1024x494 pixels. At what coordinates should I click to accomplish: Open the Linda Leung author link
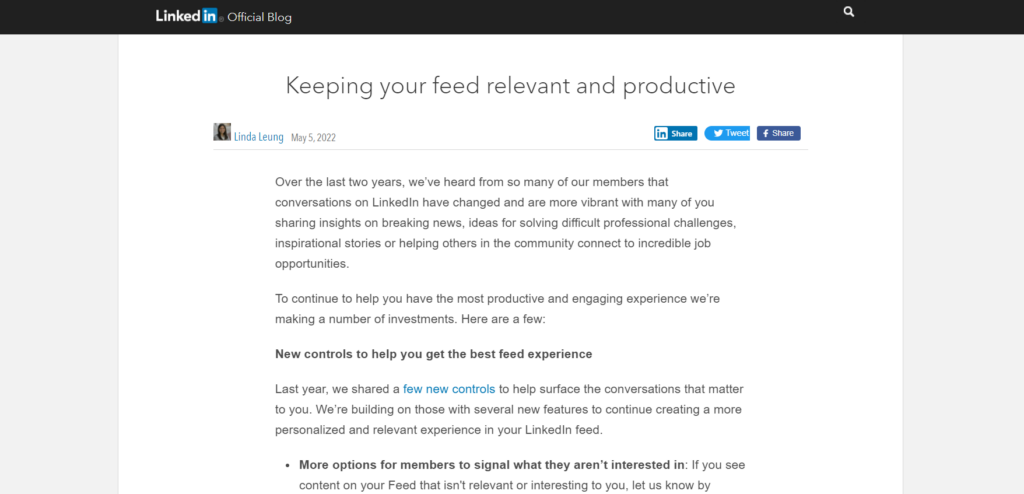259,137
